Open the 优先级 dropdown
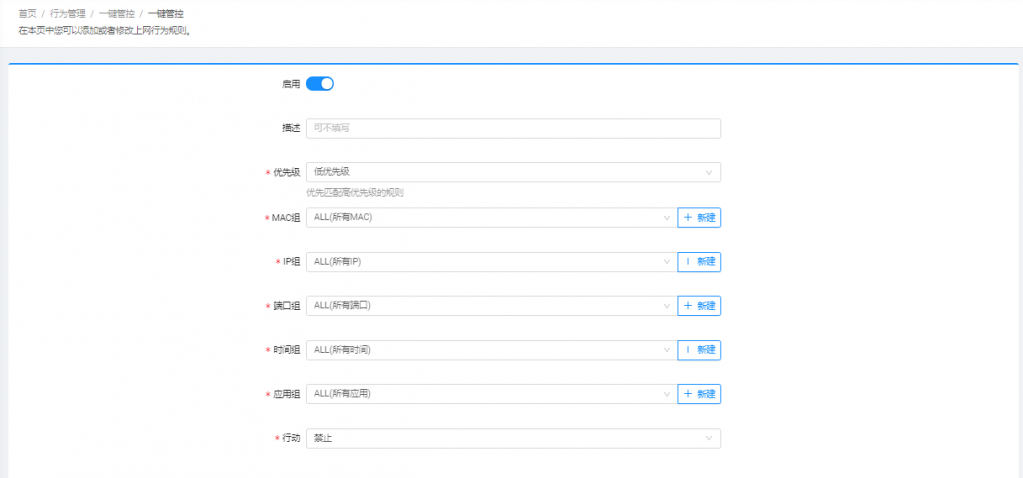This screenshot has height=478, width=1023. [513, 172]
